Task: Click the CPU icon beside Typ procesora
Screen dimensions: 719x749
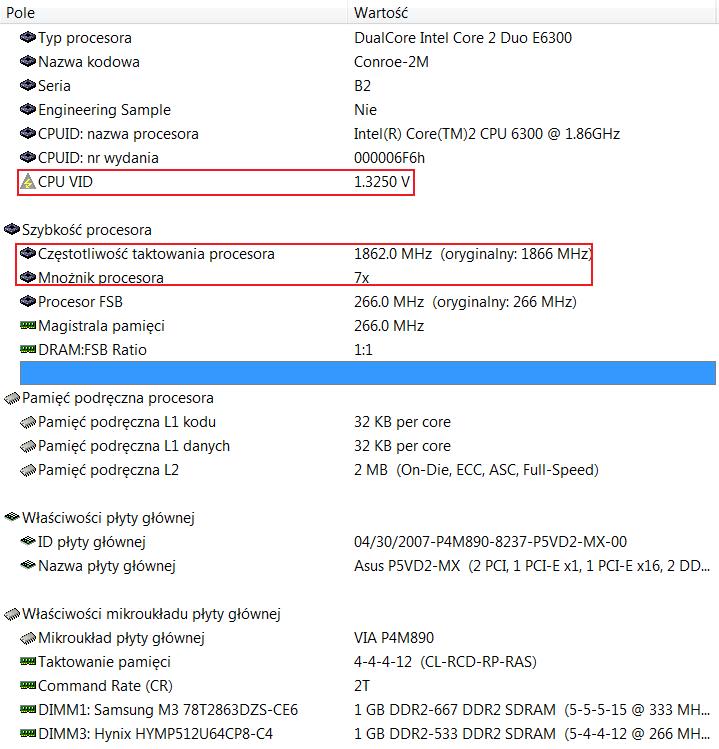Action: (x=28, y=38)
